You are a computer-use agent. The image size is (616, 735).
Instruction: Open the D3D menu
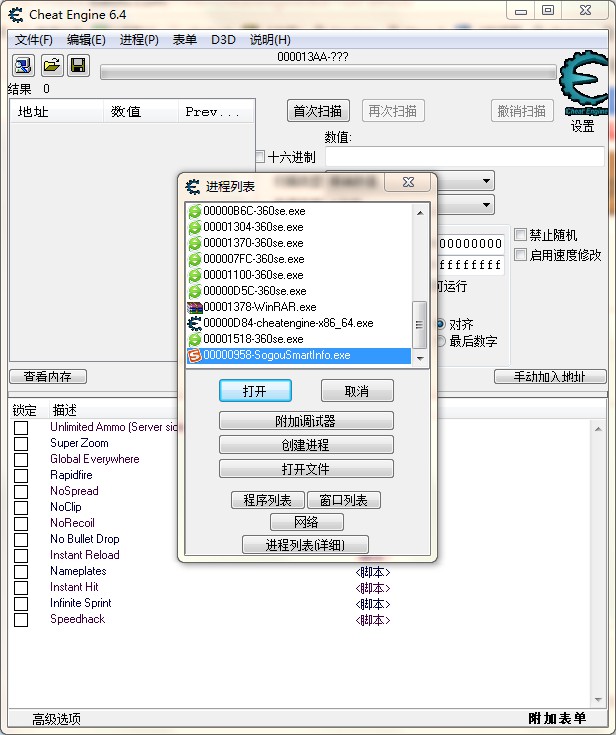coord(223,40)
